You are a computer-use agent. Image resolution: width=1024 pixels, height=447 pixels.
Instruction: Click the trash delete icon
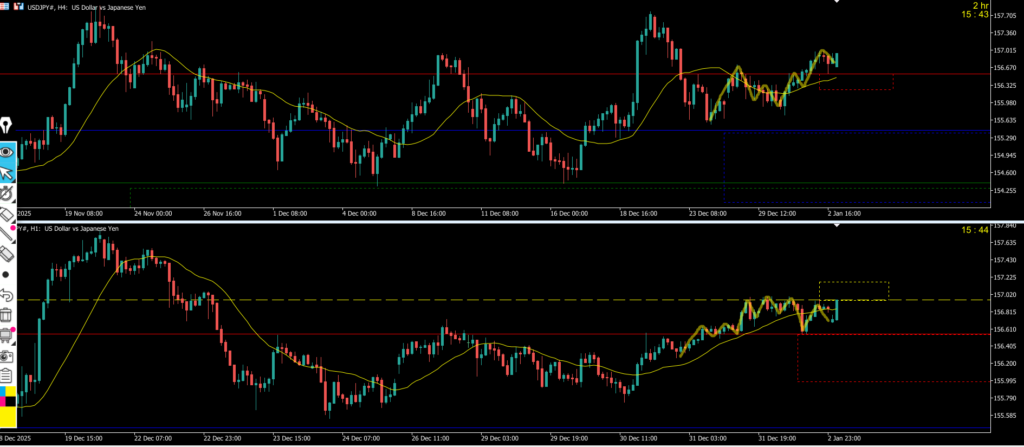click(6, 315)
